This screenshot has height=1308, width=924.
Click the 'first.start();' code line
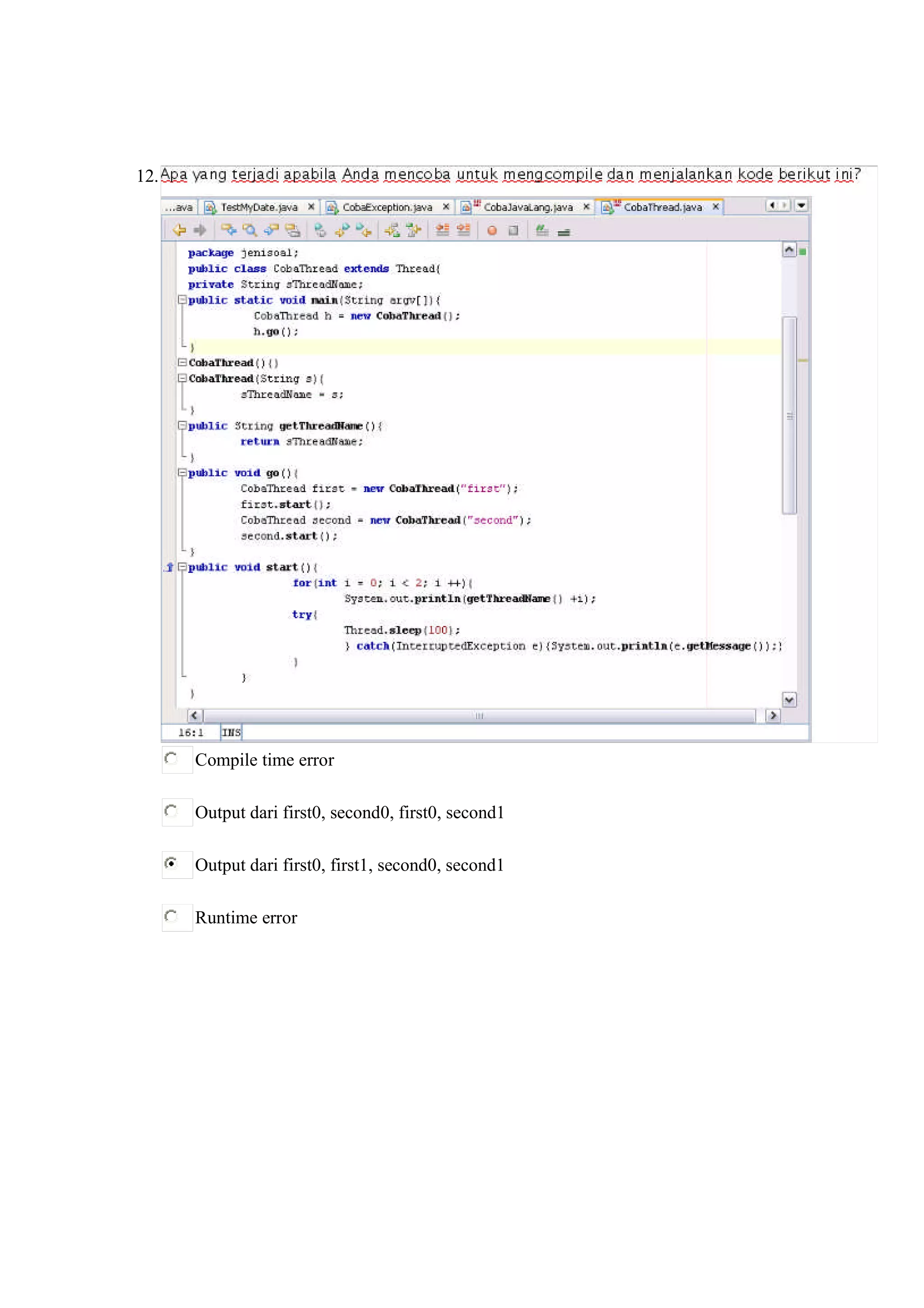tap(285, 505)
